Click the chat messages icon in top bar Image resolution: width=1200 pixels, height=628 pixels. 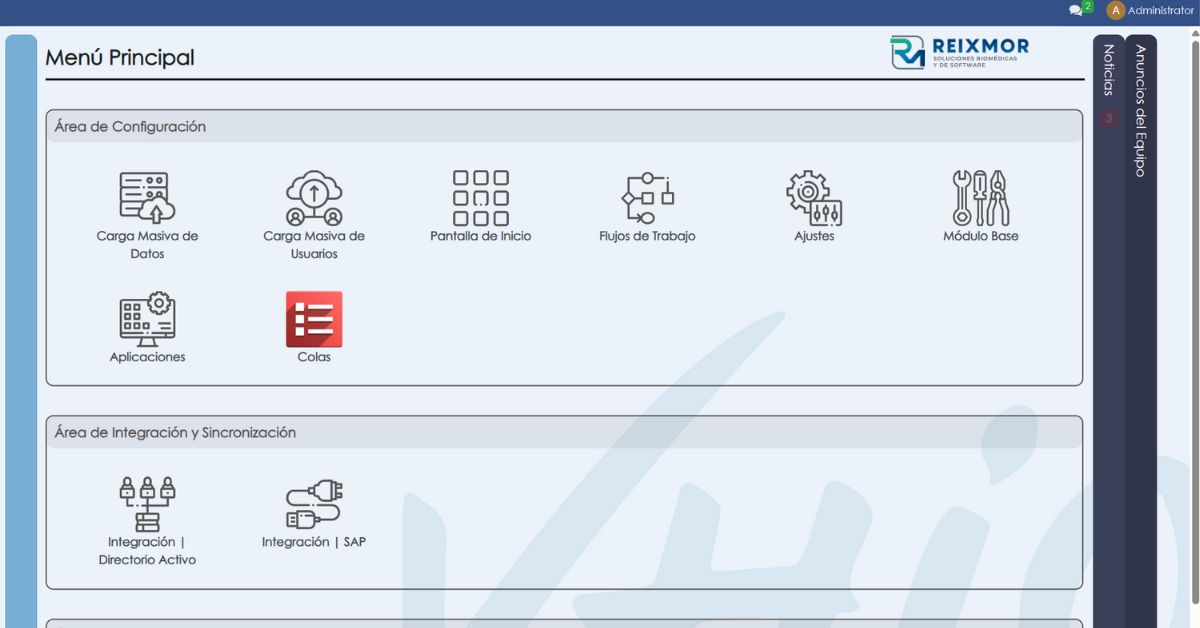[x=1076, y=10]
